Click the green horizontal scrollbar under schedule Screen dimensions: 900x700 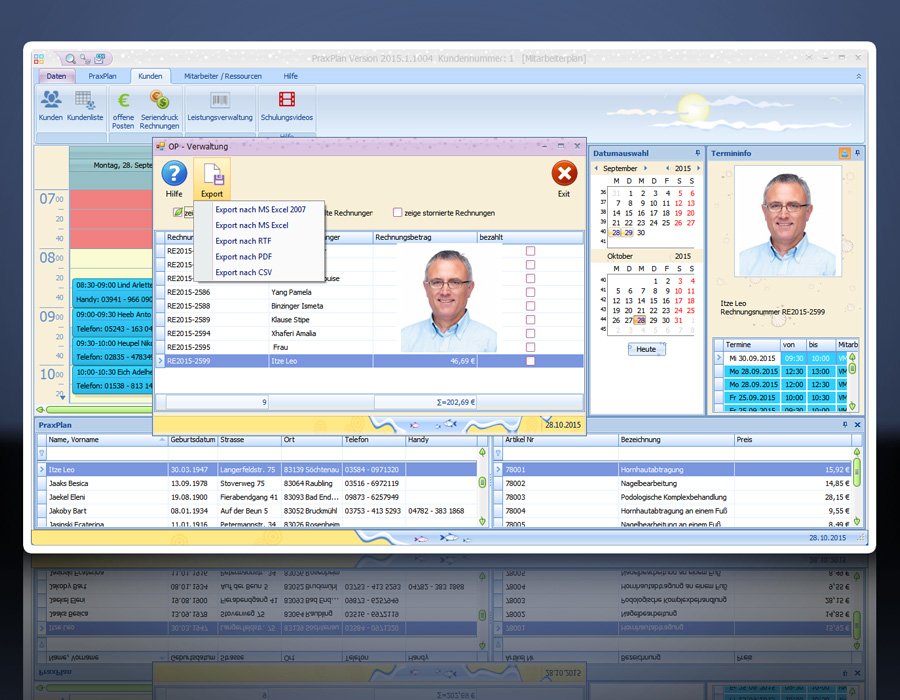tap(98, 410)
